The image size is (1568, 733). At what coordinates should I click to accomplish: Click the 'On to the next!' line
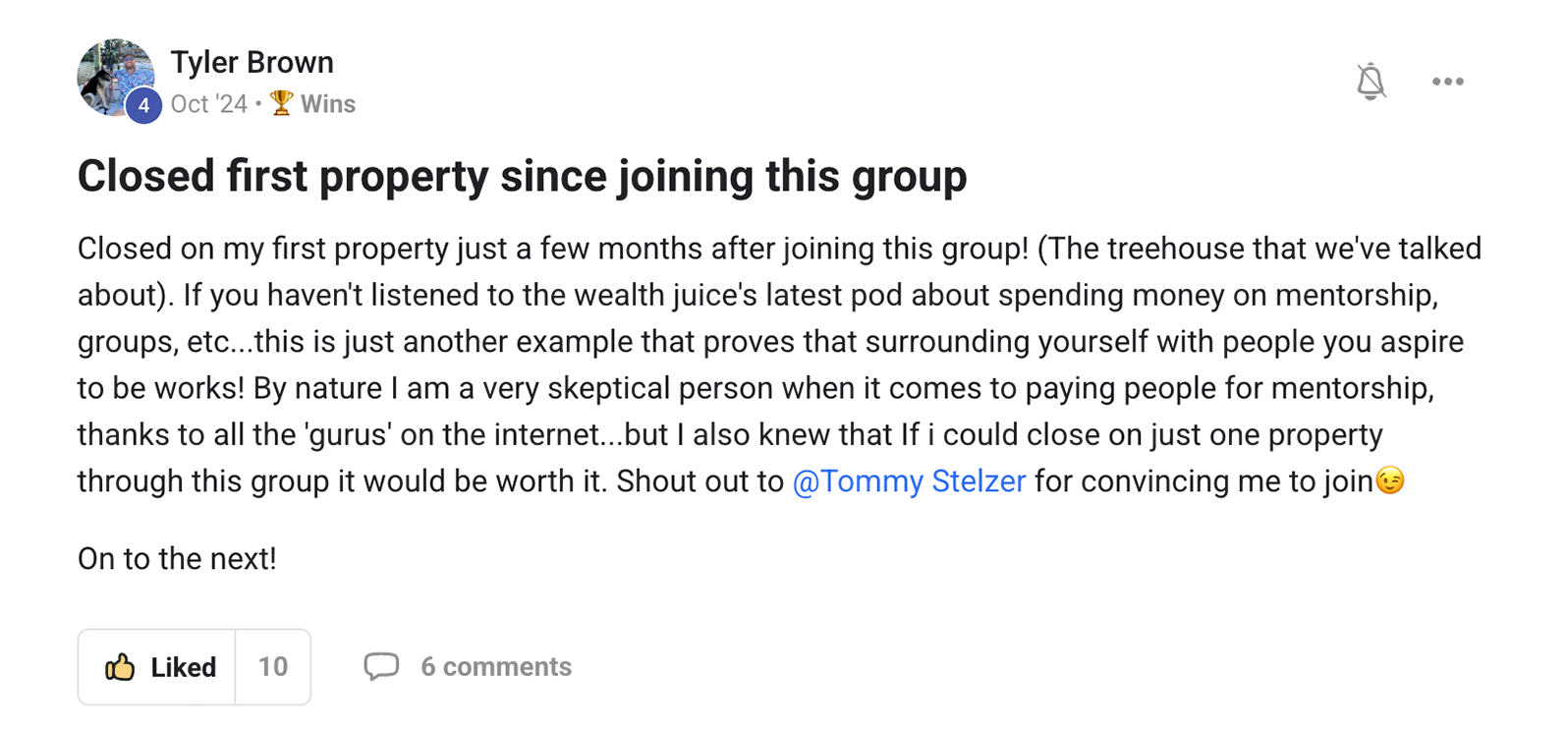tap(177, 559)
